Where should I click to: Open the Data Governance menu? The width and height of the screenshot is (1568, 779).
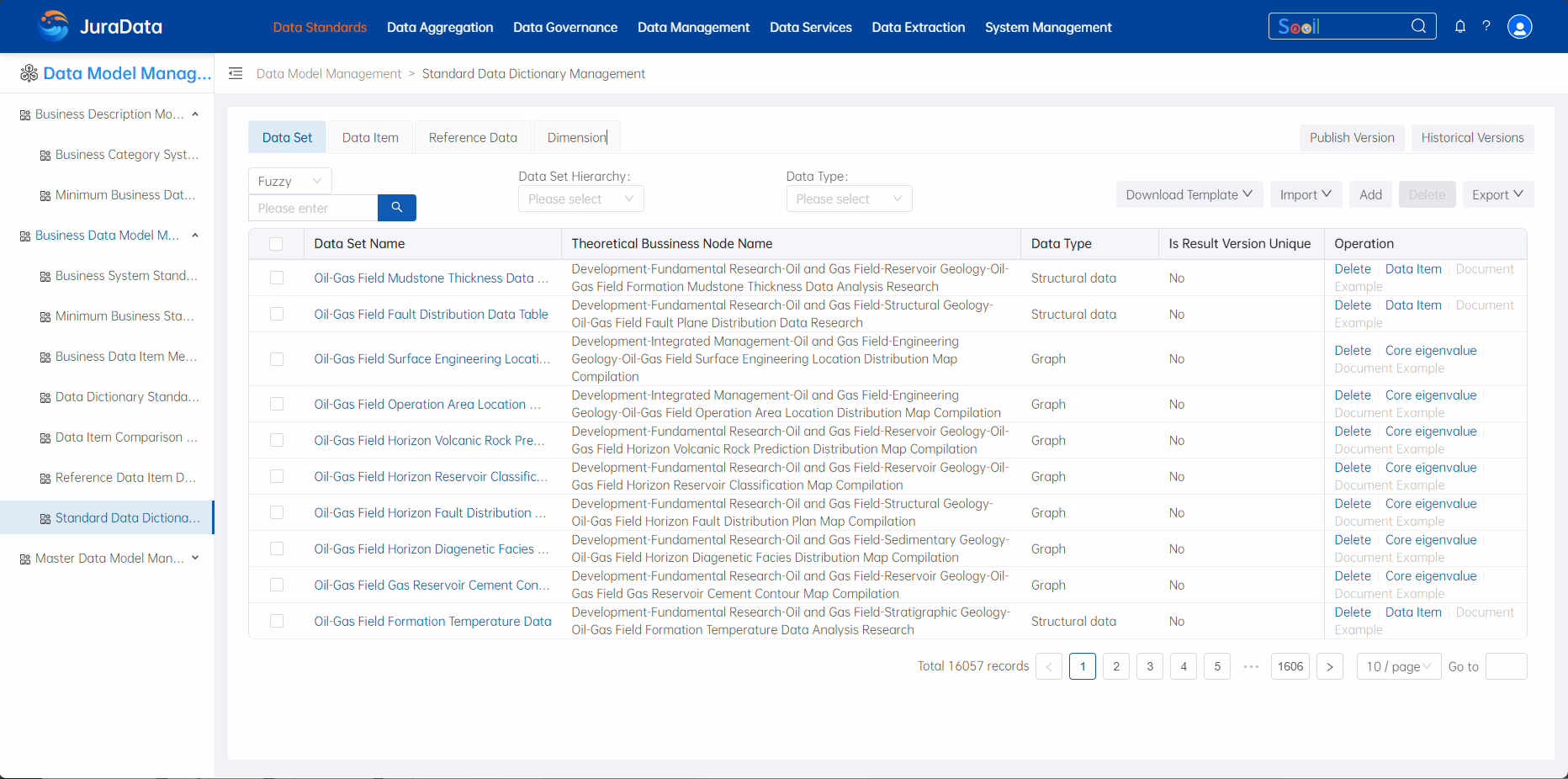(x=565, y=27)
